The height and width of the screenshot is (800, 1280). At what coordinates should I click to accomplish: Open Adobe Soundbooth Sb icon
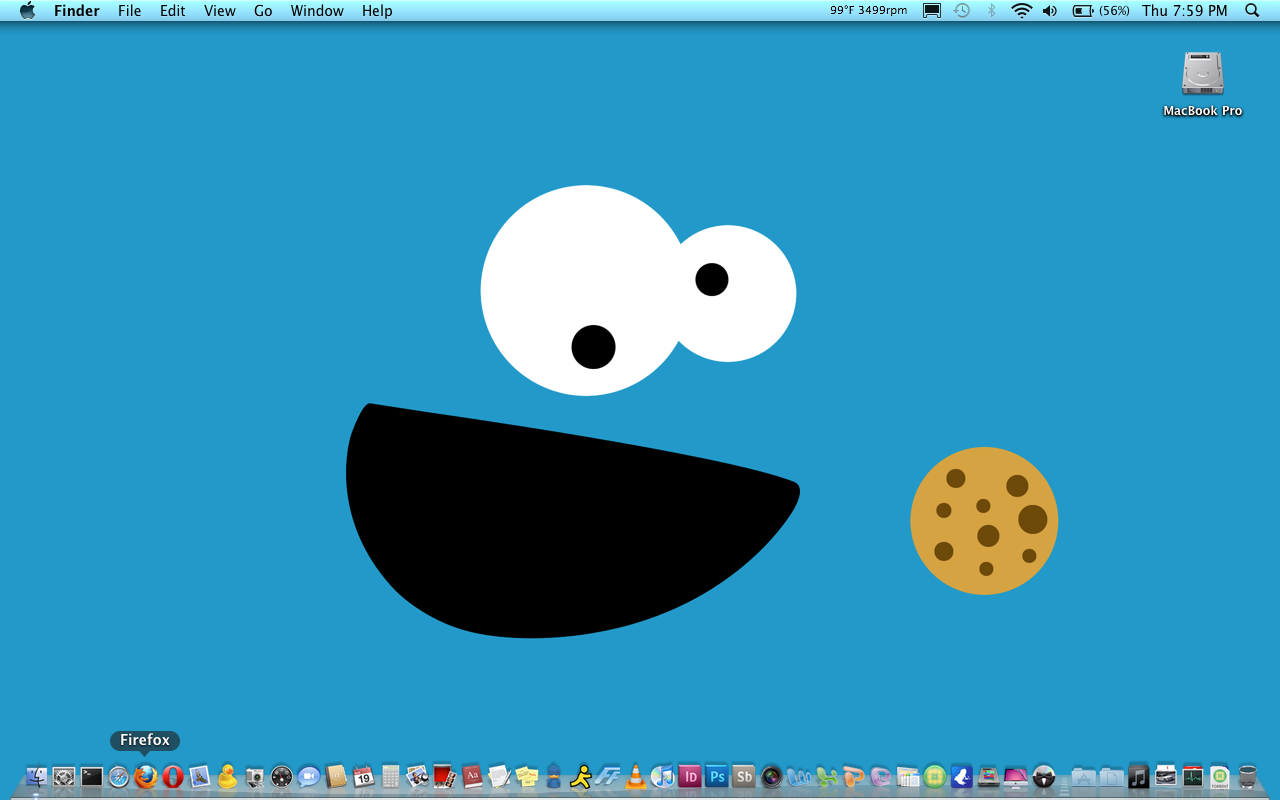click(x=744, y=777)
